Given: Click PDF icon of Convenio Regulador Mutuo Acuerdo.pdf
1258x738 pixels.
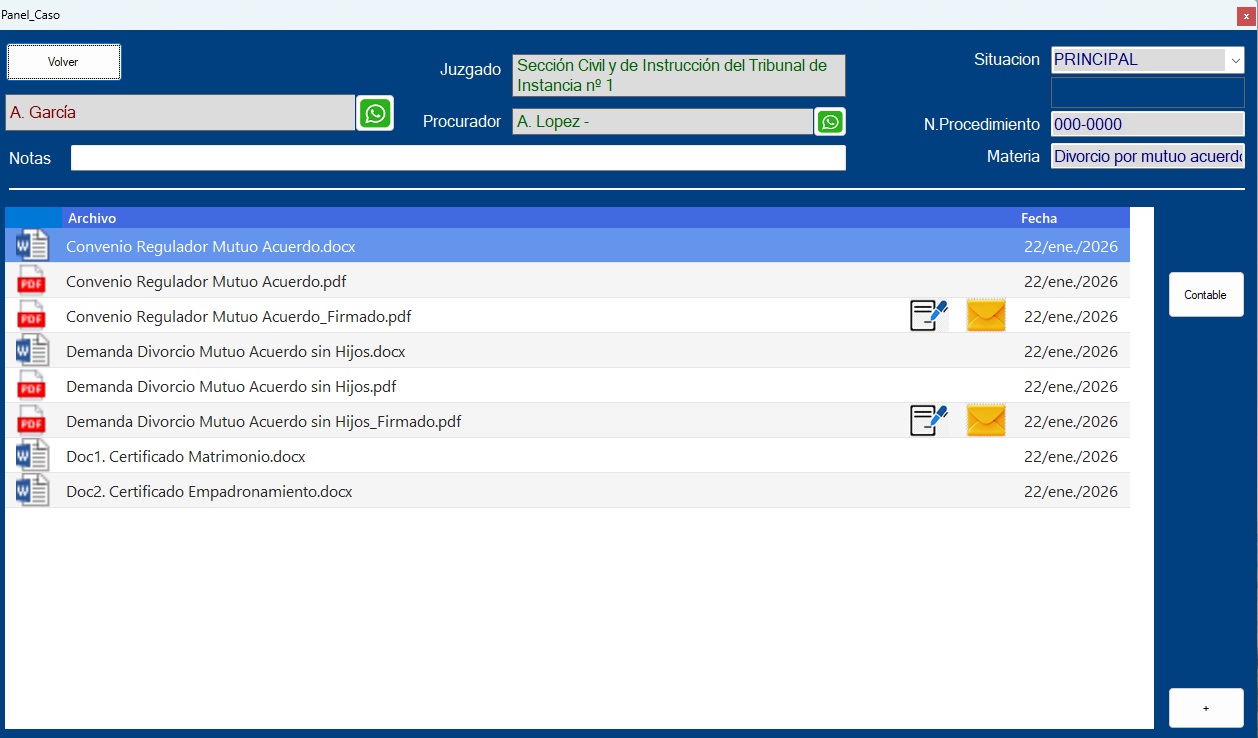Looking at the screenshot, I should tap(32, 281).
